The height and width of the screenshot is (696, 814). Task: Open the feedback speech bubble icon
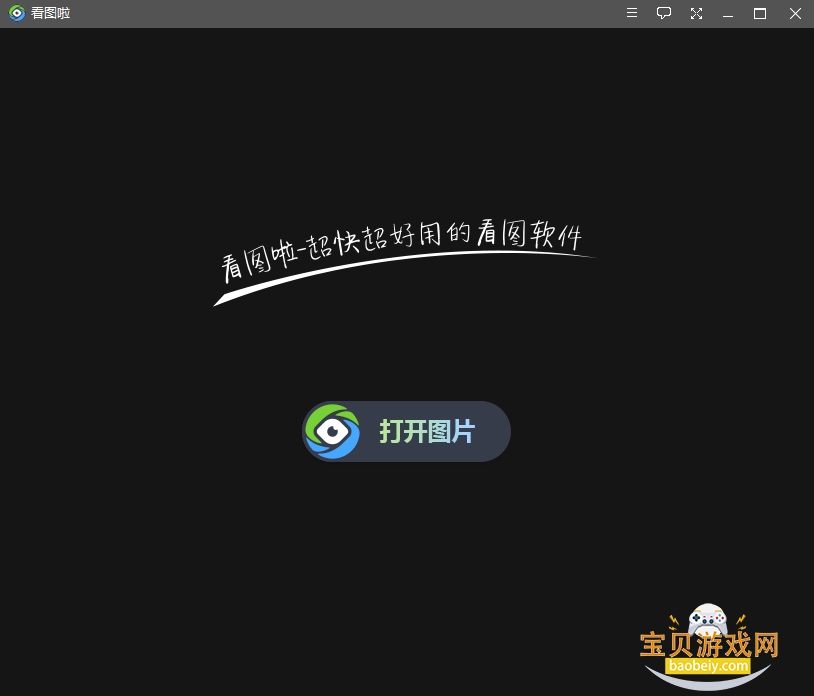(664, 13)
